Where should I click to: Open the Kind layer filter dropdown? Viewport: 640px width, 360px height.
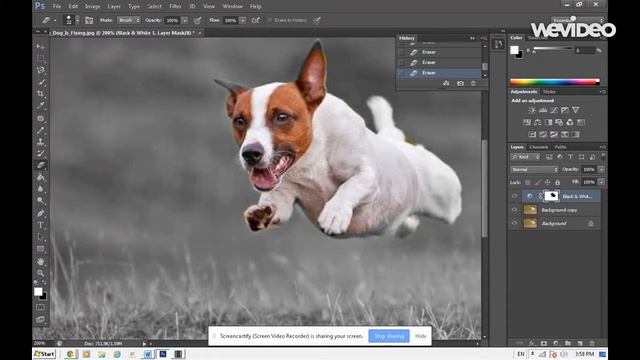pyautogui.click(x=526, y=157)
